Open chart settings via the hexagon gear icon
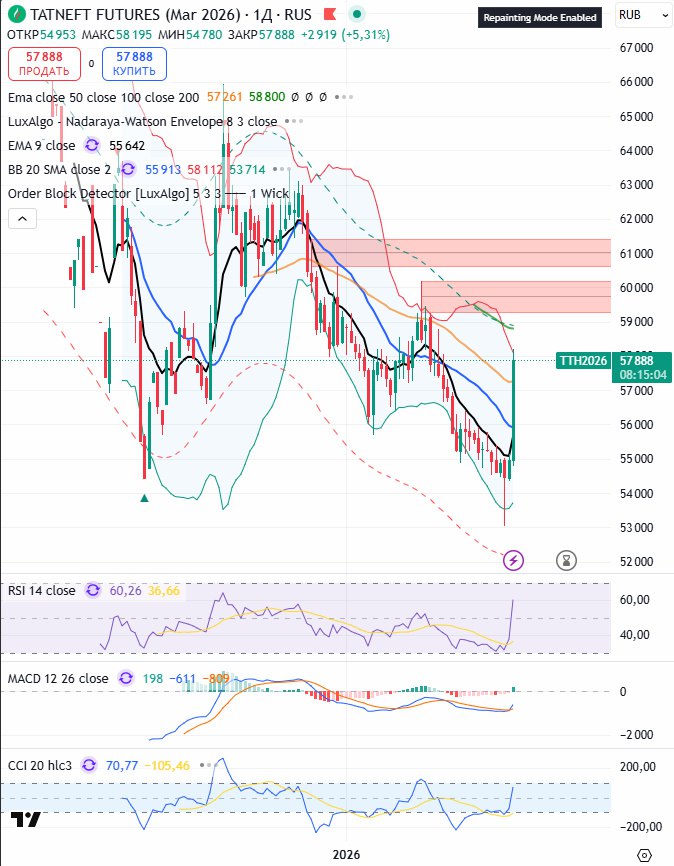 pyautogui.click(x=645, y=855)
